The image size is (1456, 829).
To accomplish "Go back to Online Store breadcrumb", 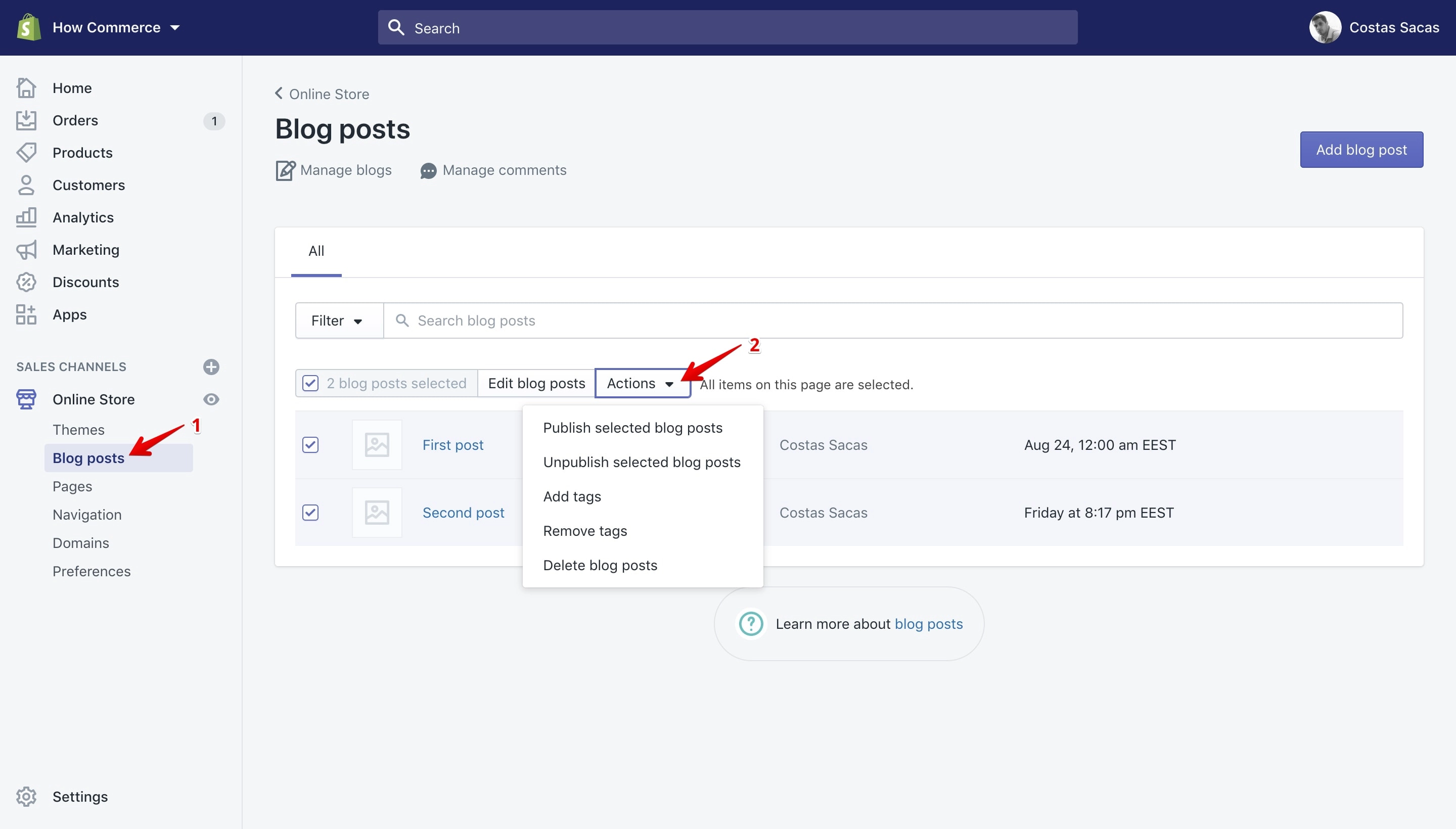I will pos(329,94).
